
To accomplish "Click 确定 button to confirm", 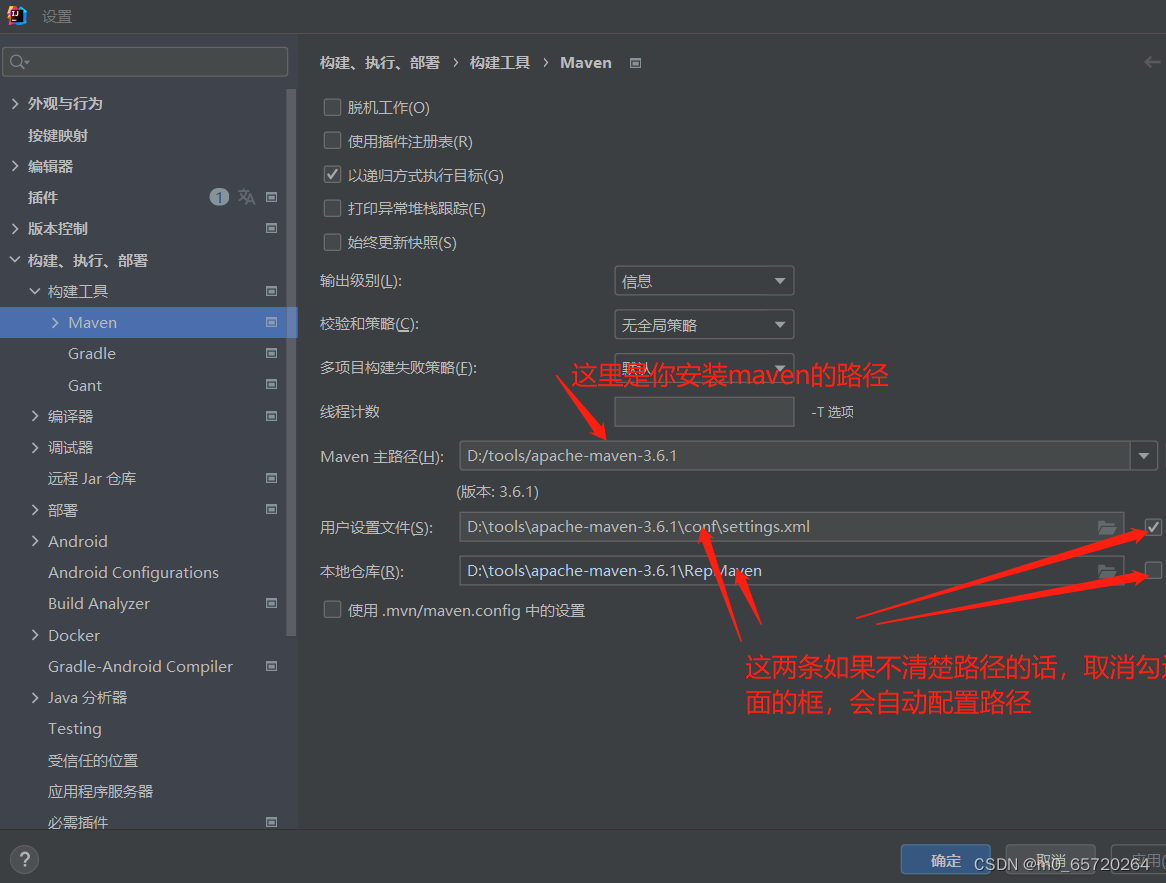I will pyautogui.click(x=945, y=860).
